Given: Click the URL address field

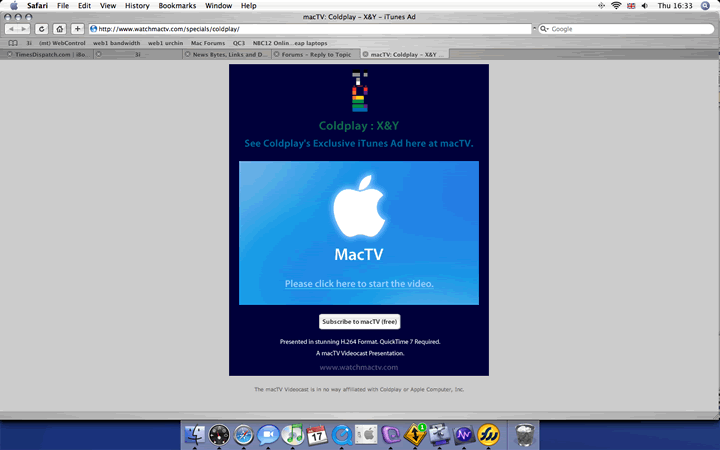Looking at the screenshot, I should click(310, 29).
